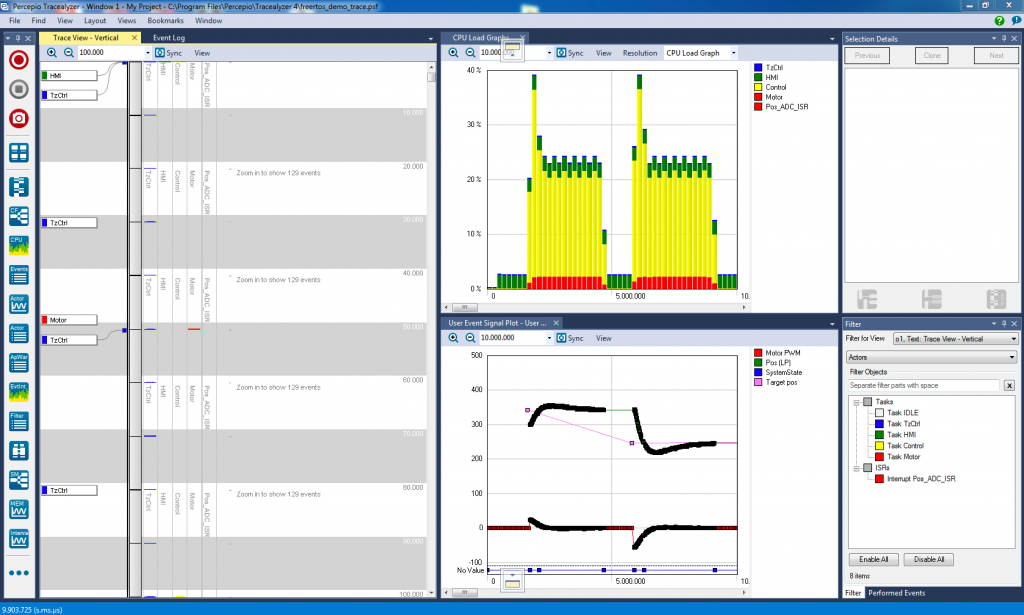Screen dimensions: 1024x615
Task: Zoom in on the Trace View
Action: (x=52, y=53)
